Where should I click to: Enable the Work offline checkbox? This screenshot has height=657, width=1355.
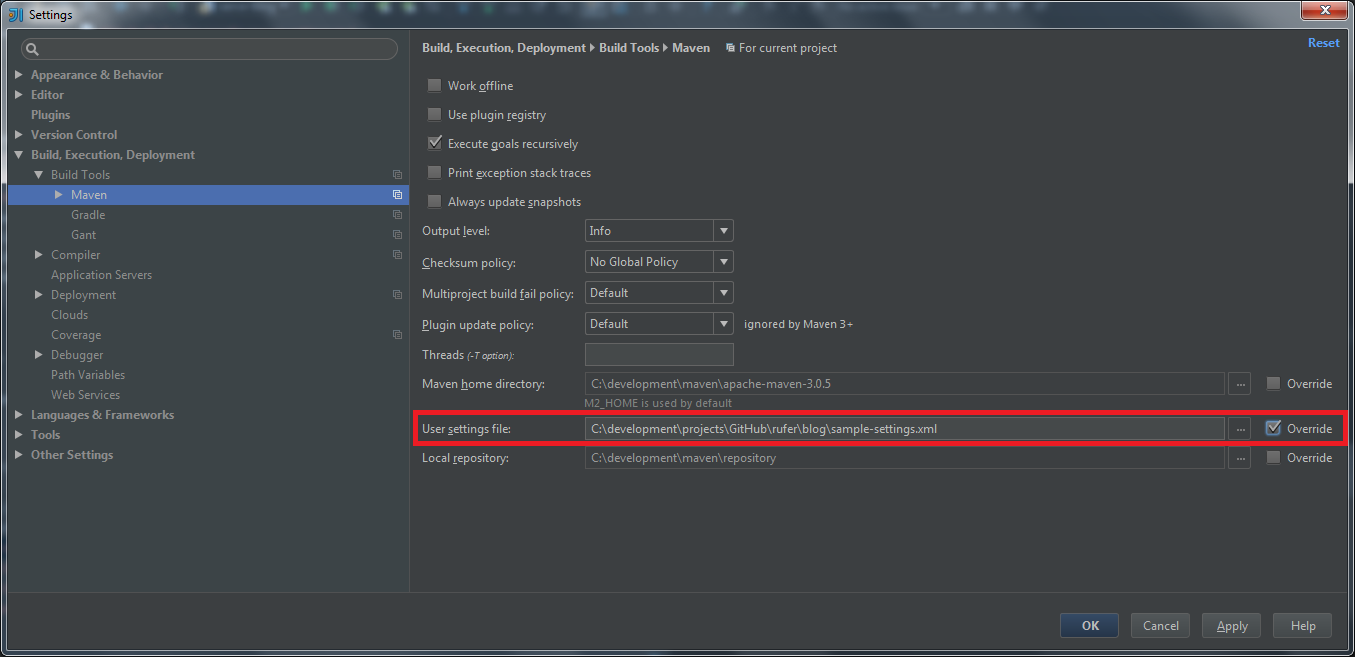point(434,86)
